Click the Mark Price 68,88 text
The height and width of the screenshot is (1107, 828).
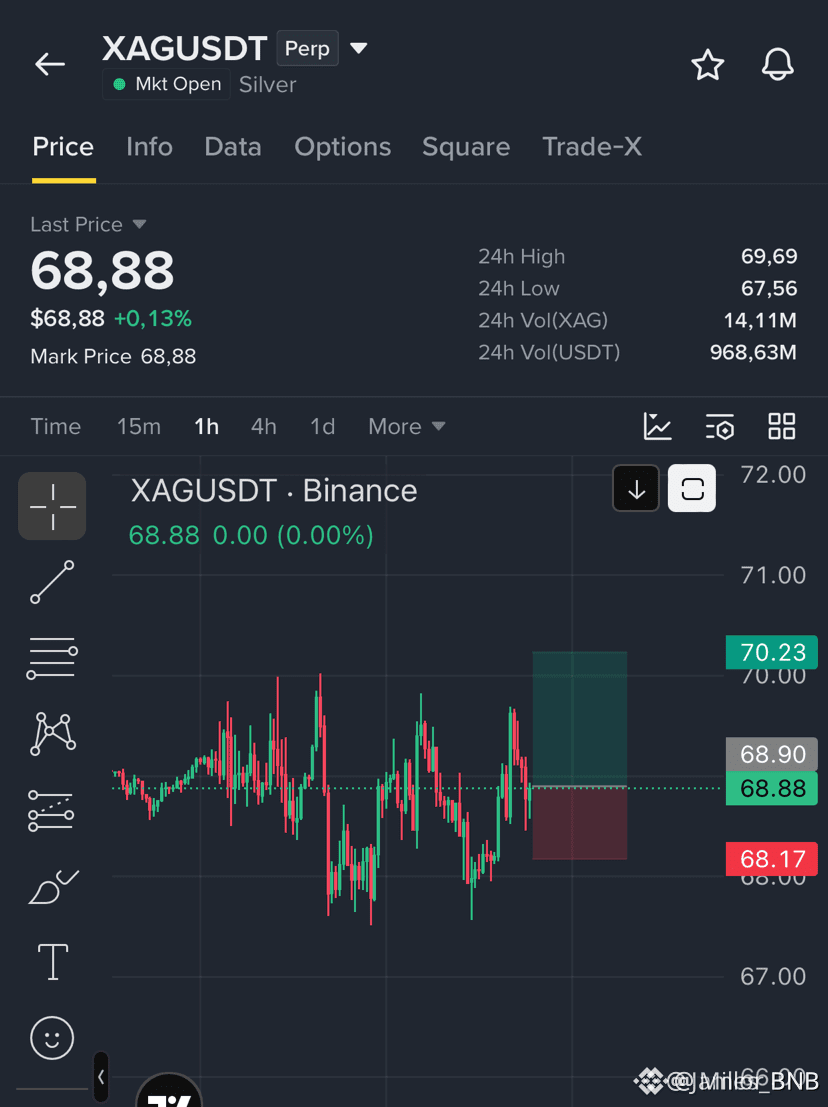pos(113,357)
